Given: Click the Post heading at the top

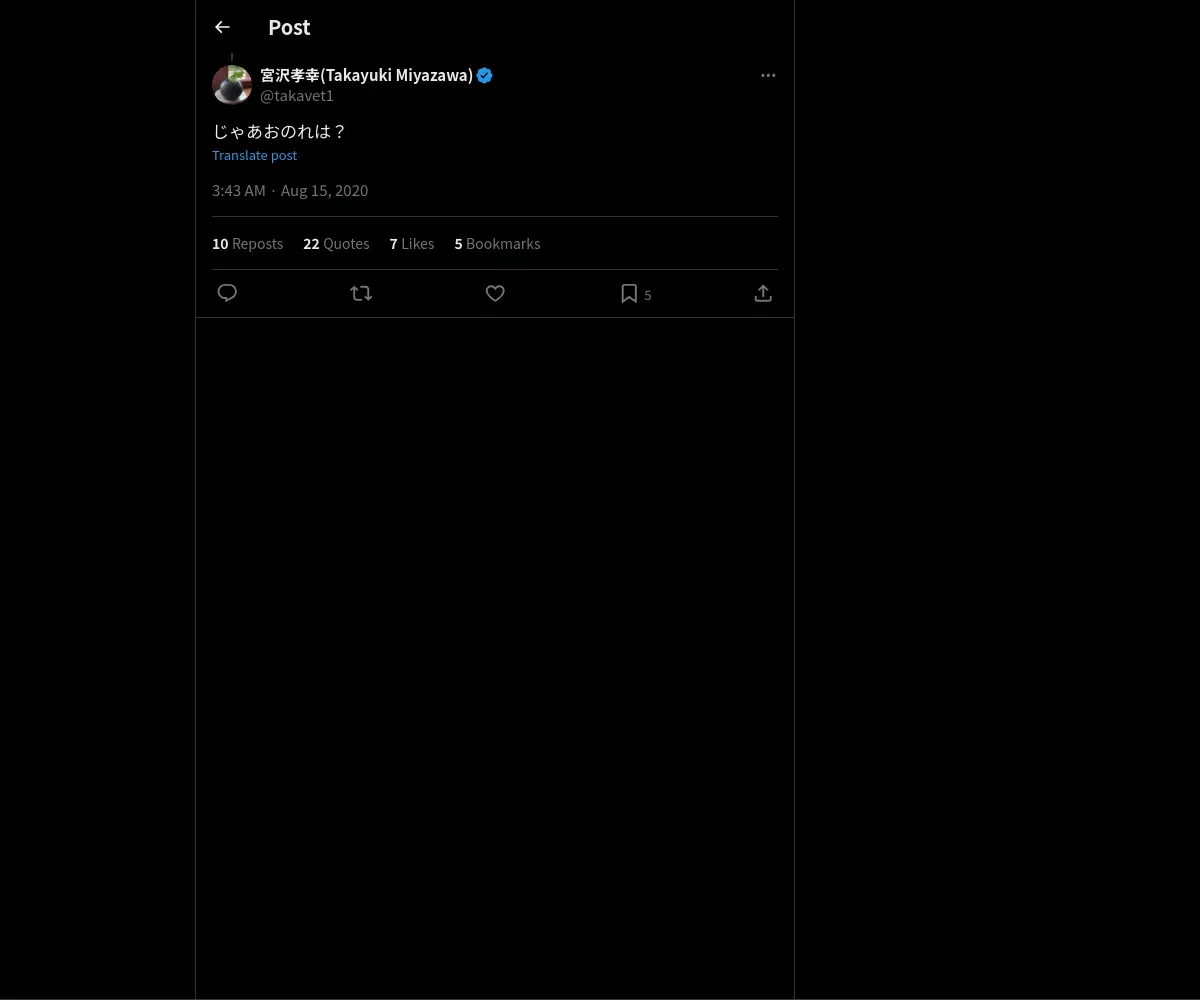Looking at the screenshot, I should click(x=289, y=27).
